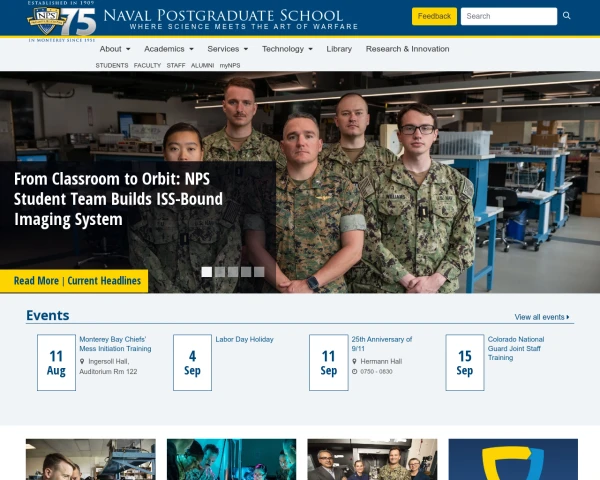
Task: Expand the Services dropdown menu
Action: tap(228, 49)
